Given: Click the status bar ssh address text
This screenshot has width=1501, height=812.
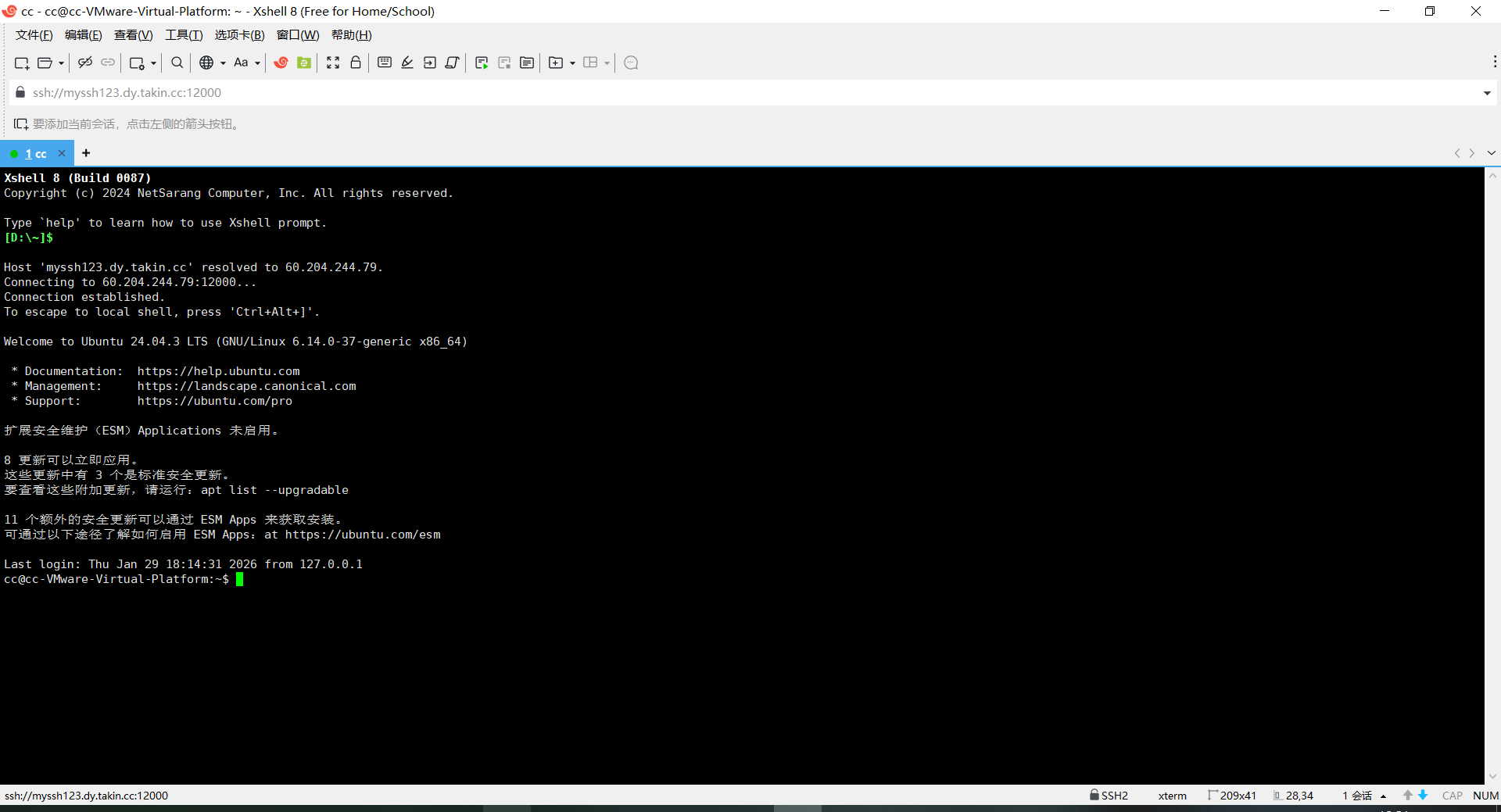Looking at the screenshot, I should (86, 796).
